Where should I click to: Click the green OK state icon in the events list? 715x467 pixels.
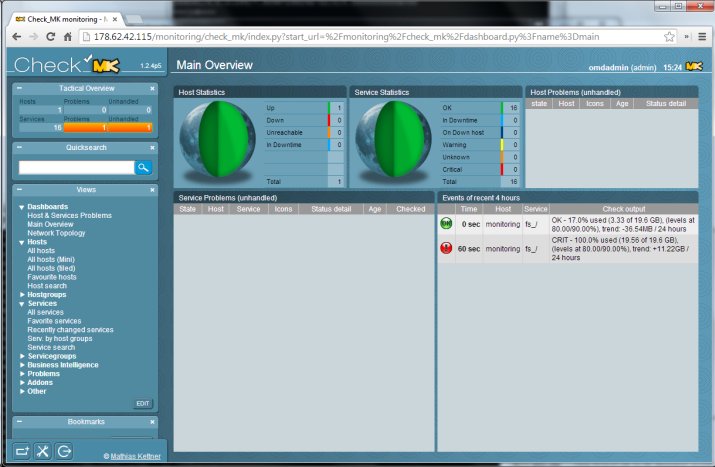tap(446, 223)
